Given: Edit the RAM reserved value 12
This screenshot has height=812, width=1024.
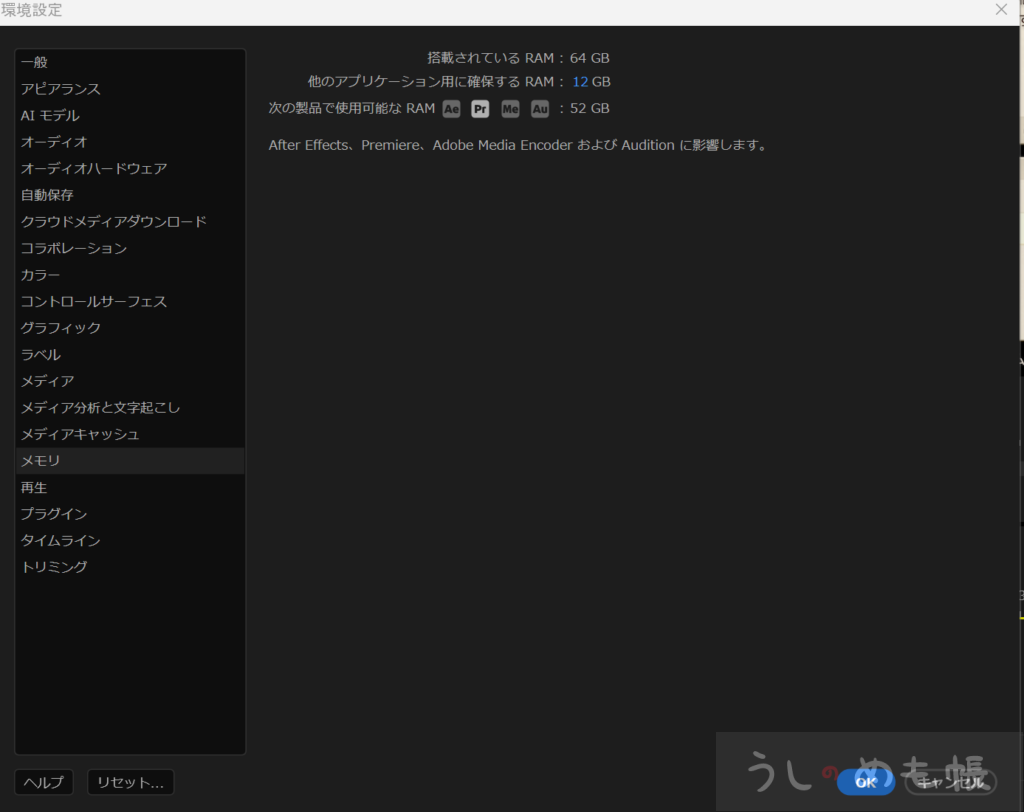Looking at the screenshot, I should (x=580, y=82).
